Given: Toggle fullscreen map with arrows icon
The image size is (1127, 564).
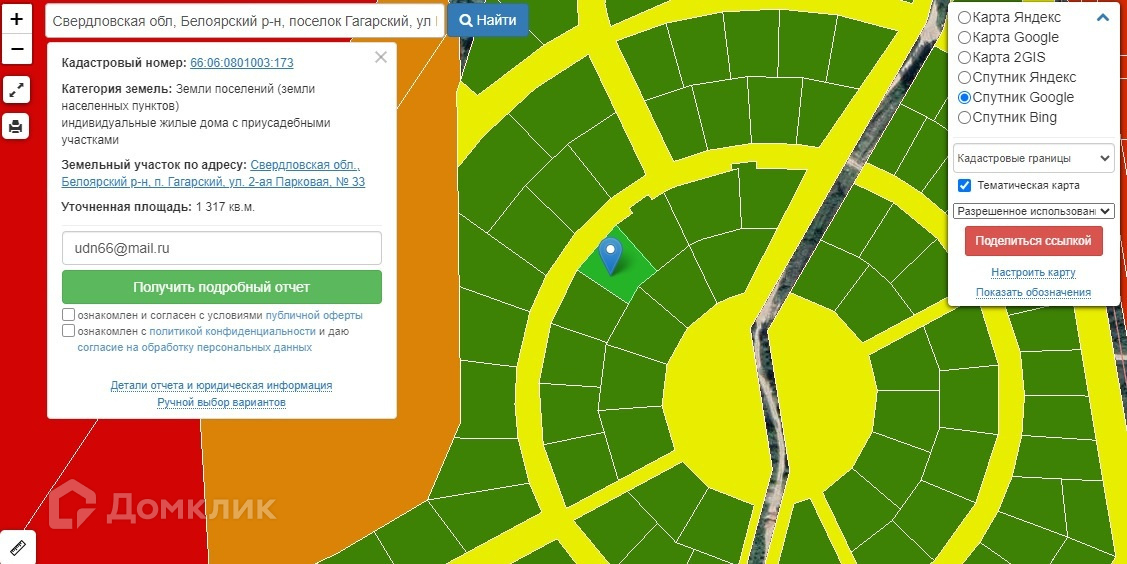Looking at the screenshot, I should (x=17, y=90).
